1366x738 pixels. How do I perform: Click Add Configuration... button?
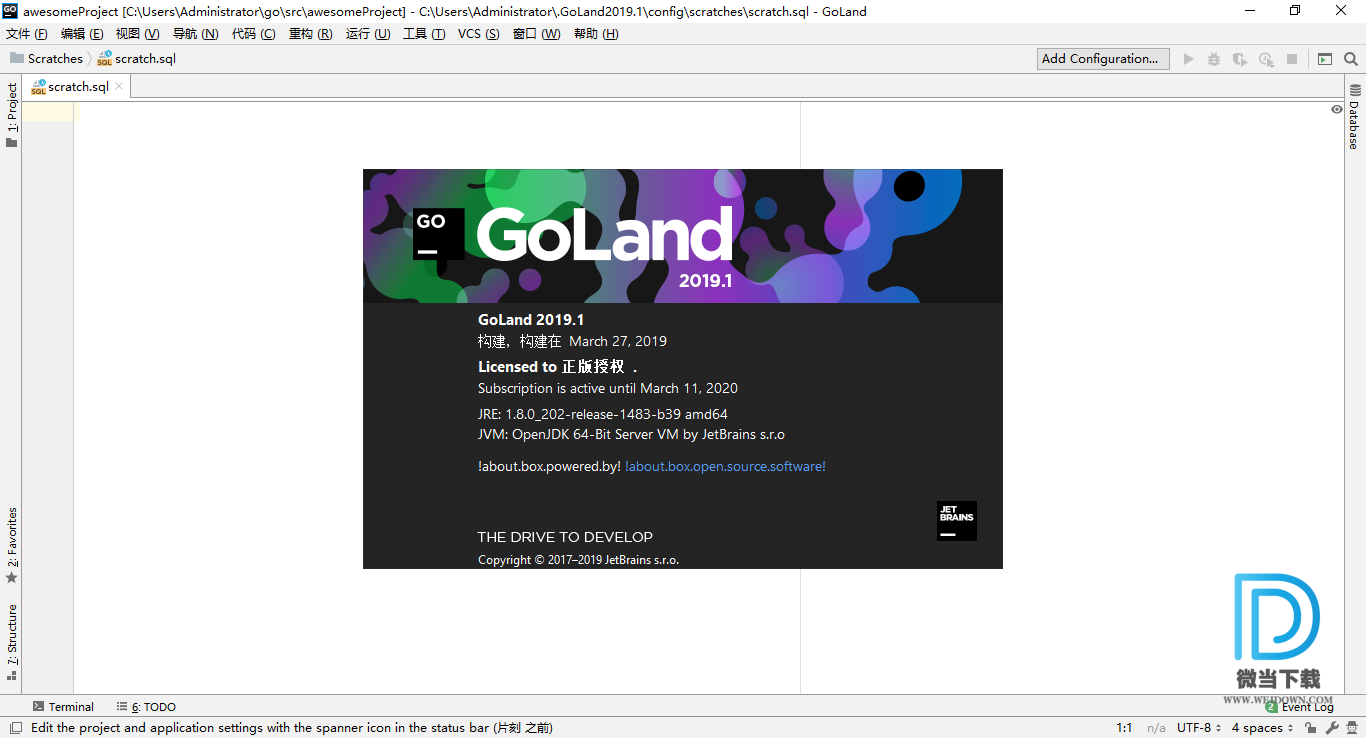(1103, 59)
